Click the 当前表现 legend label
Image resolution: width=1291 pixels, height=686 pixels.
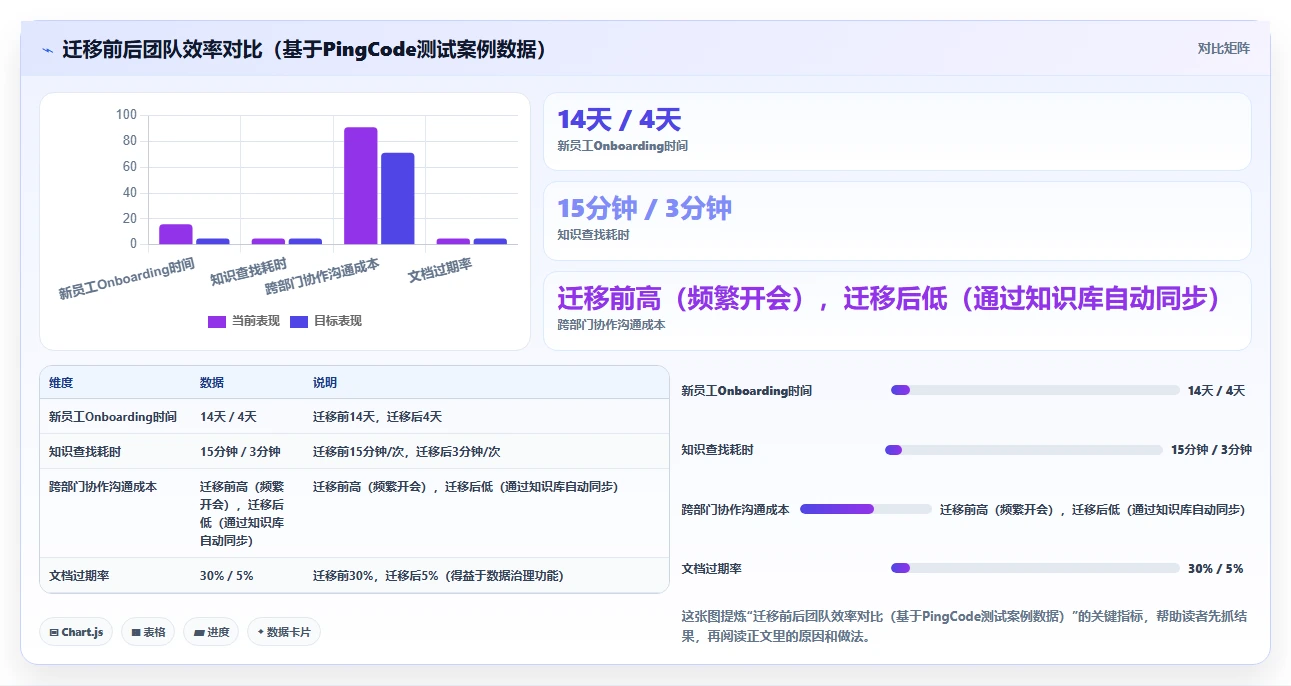256,321
